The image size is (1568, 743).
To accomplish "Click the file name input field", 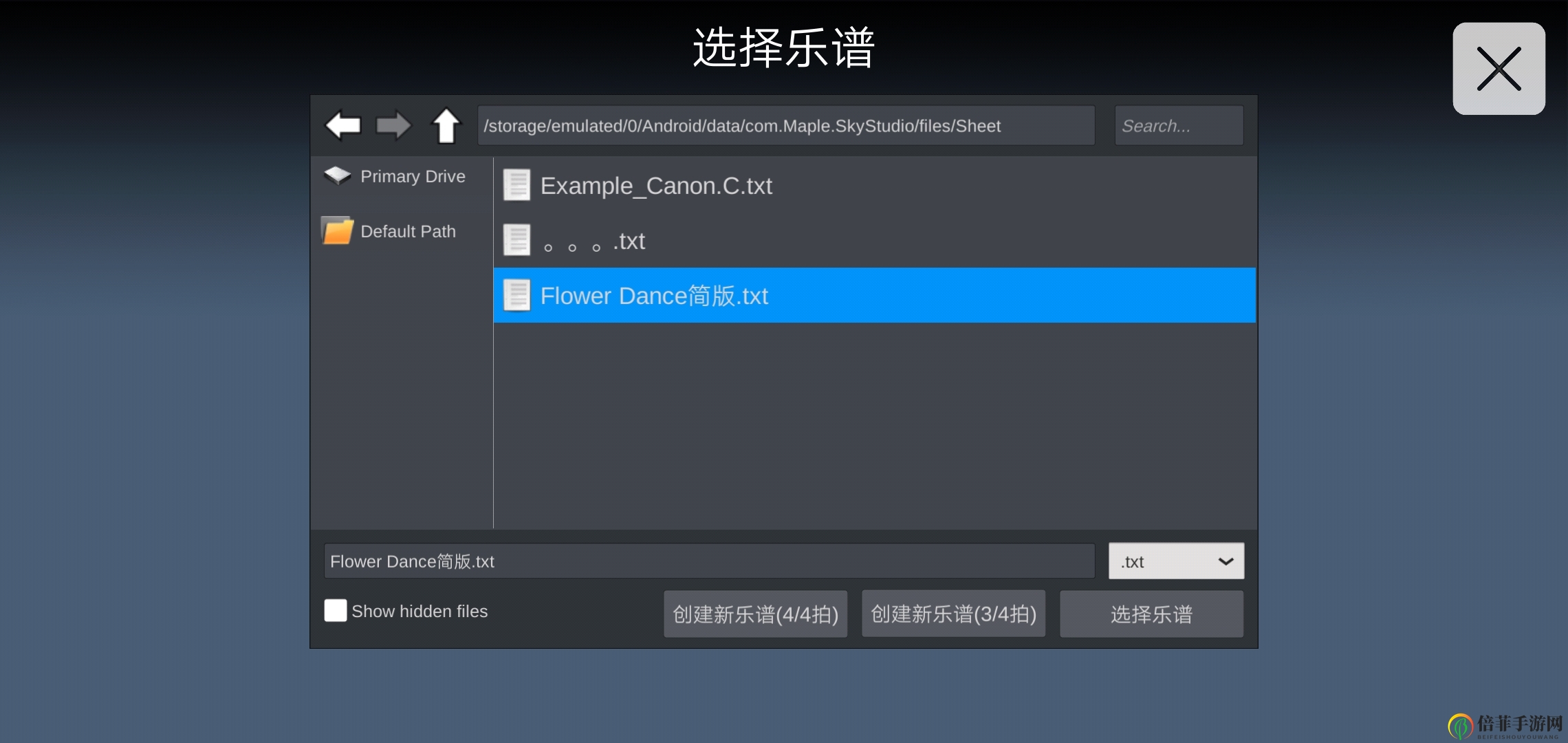I will [x=709, y=561].
